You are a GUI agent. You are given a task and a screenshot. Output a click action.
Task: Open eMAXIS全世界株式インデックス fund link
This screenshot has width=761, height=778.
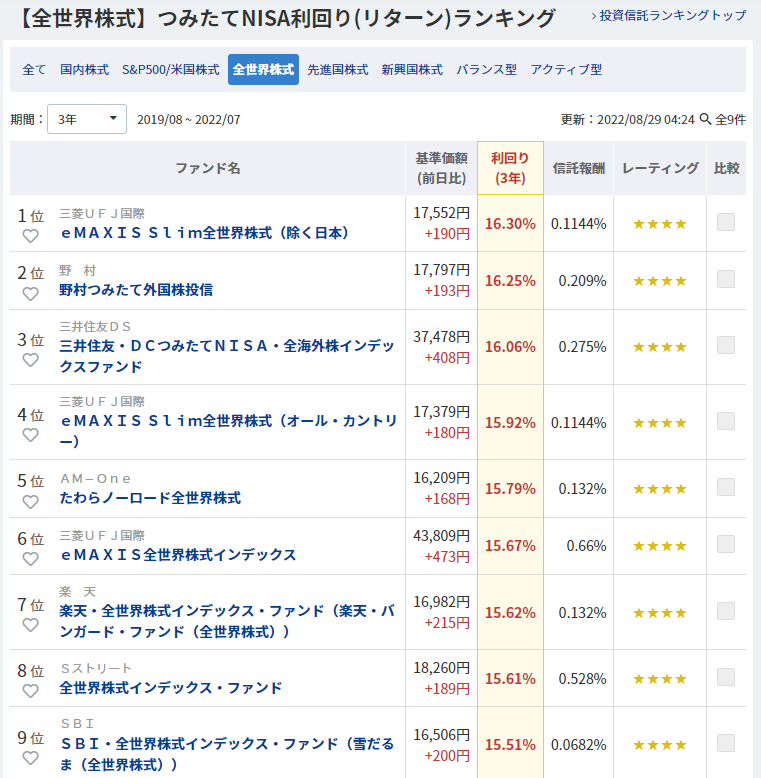pos(178,555)
